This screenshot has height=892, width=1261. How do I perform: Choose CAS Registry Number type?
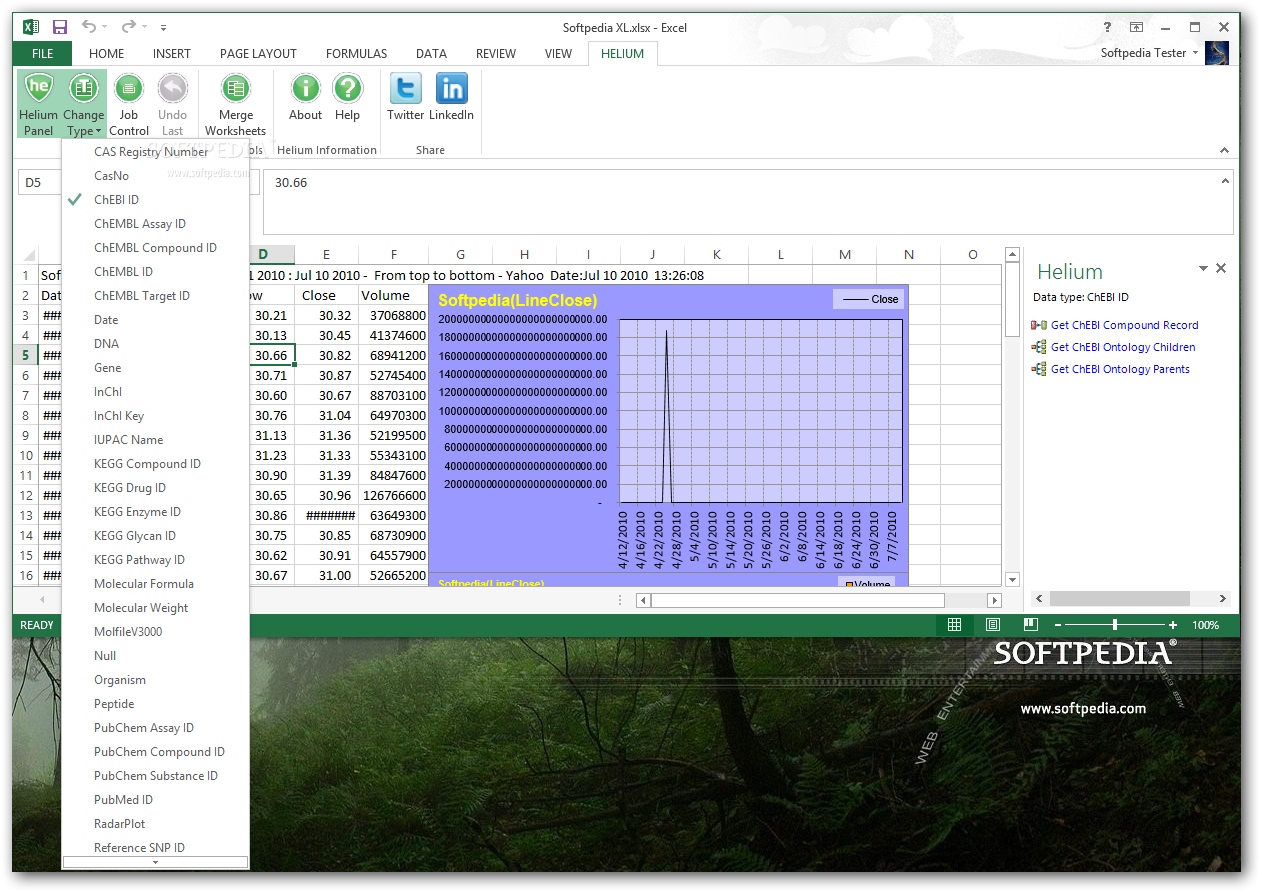click(155, 152)
